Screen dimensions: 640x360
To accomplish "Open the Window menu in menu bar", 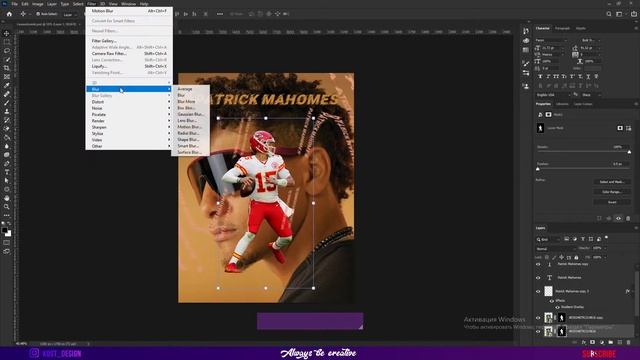I will [128, 4].
